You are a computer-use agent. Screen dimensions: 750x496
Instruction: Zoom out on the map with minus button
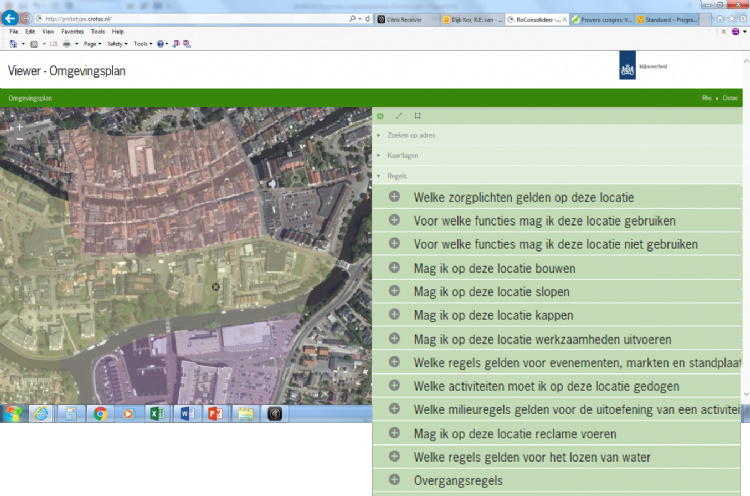[19, 140]
